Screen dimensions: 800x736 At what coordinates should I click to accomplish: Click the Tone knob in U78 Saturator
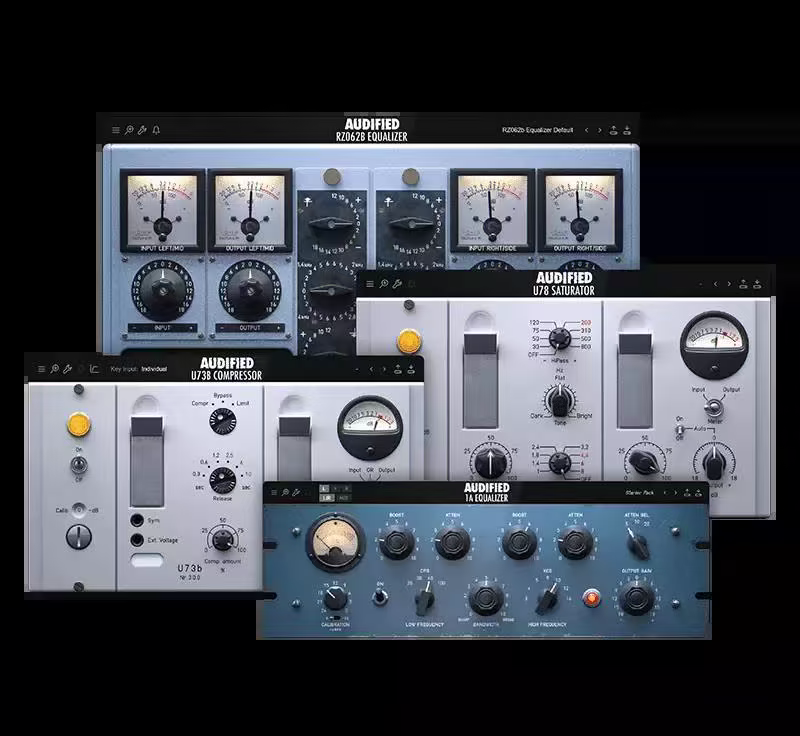560,400
